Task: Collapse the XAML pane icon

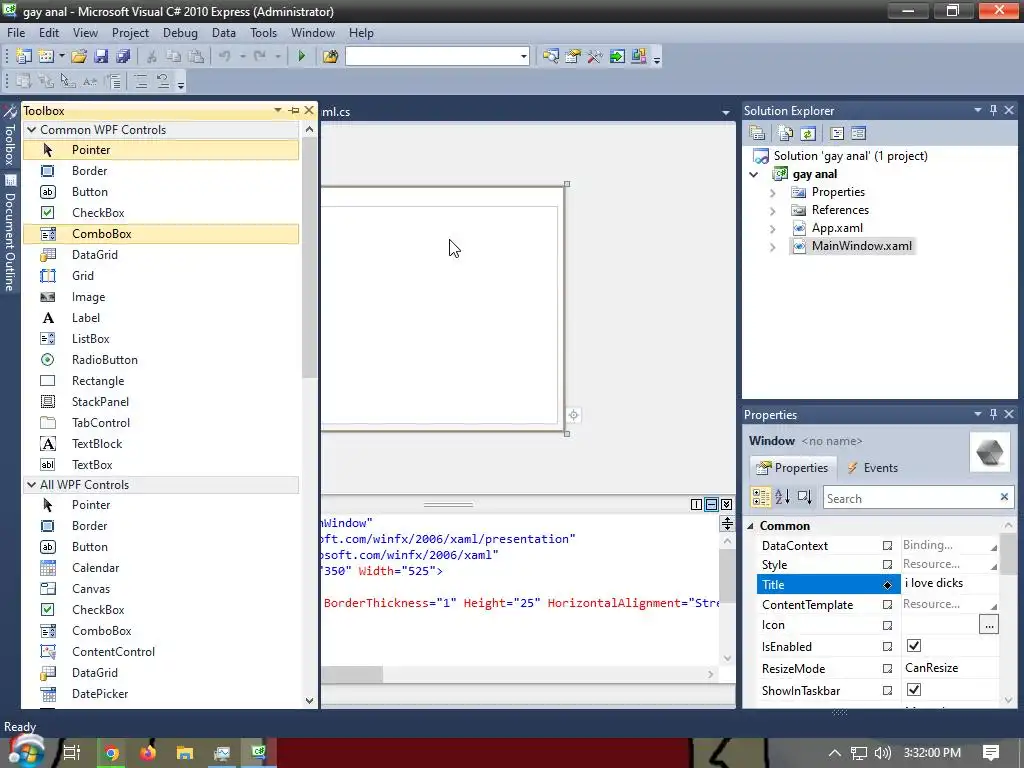Action: pyautogui.click(x=726, y=504)
